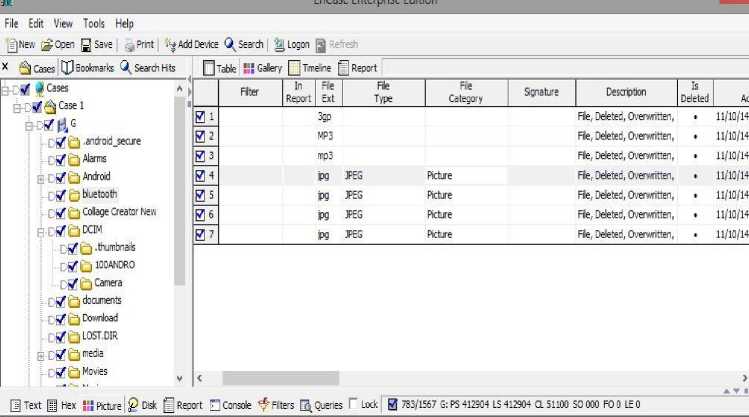The image size is (749, 417).
Task: Uncheck the Download folder checkbox
Action: coord(61,319)
